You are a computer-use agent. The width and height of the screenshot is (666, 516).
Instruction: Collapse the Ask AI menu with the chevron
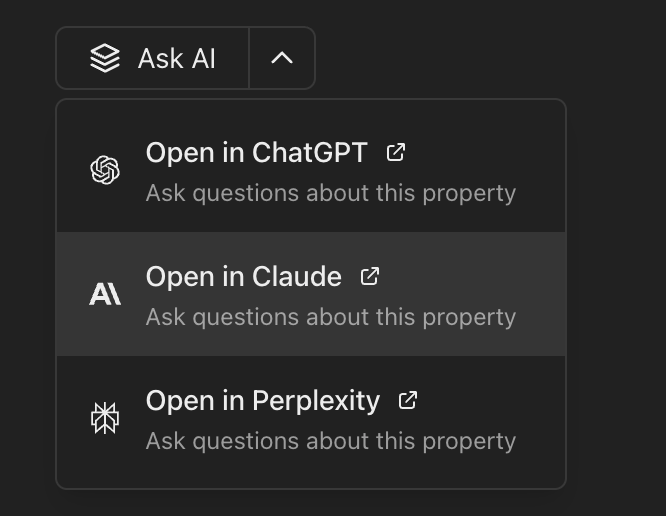click(x=282, y=58)
